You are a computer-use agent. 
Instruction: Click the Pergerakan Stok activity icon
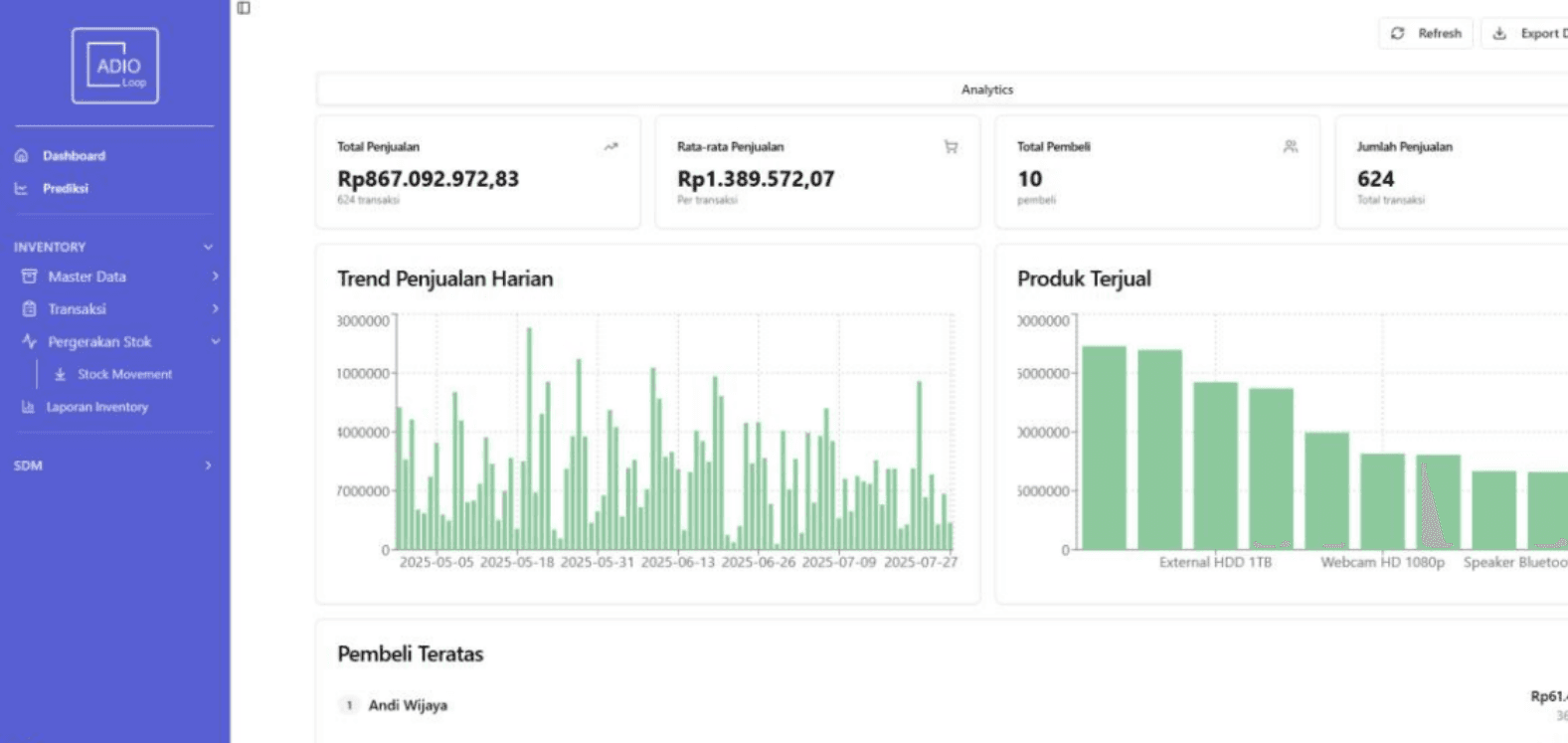[x=30, y=341]
